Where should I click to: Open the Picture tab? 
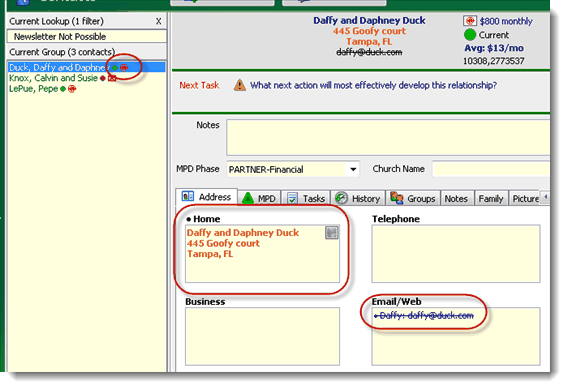pos(525,199)
